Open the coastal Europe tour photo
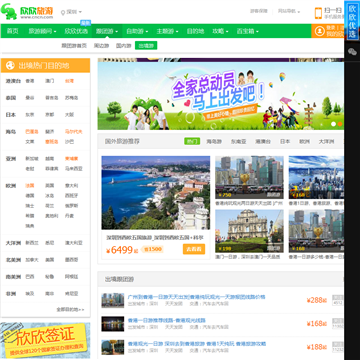The height and width of the screenshot is (360, 360). (156, 193)
